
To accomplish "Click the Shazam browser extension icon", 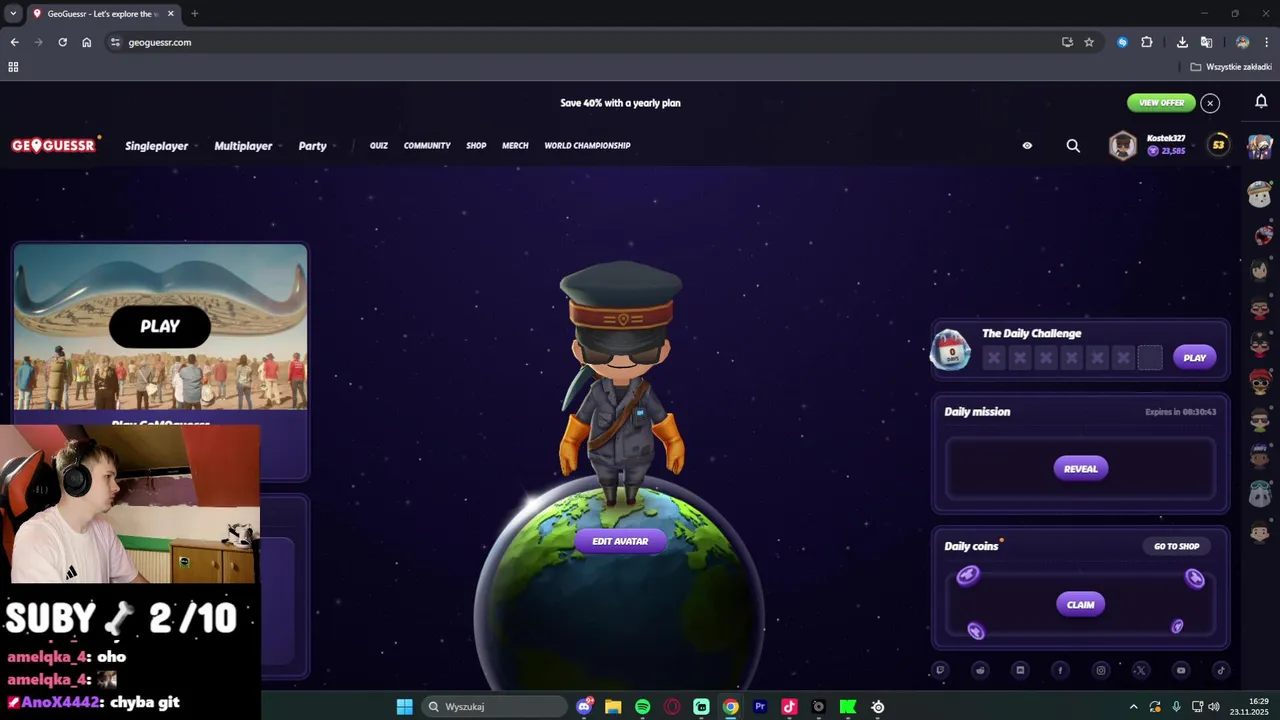I will click(x=1122, y=42).
